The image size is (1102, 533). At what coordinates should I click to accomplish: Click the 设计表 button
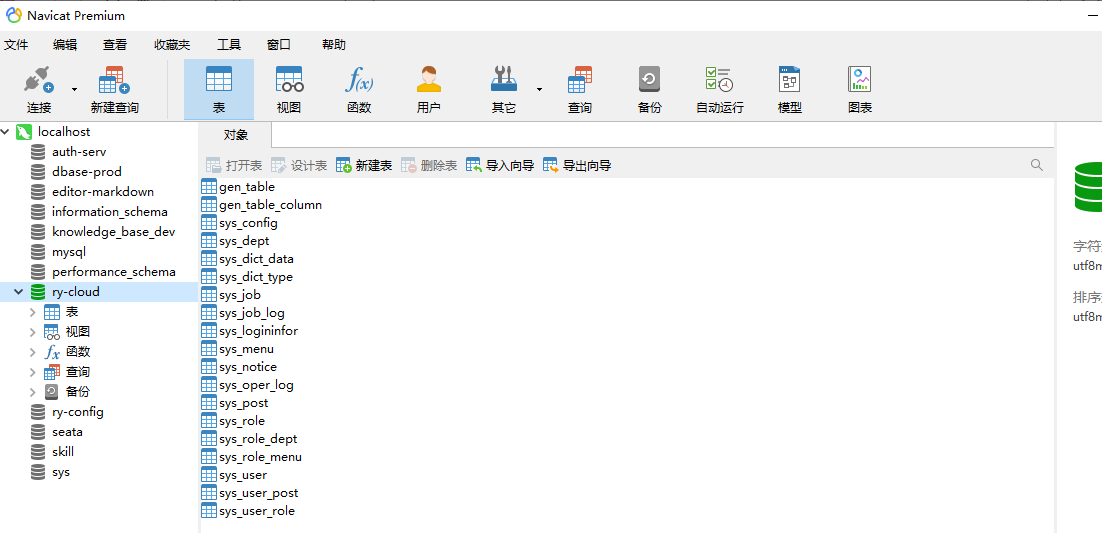coord(299,165)
